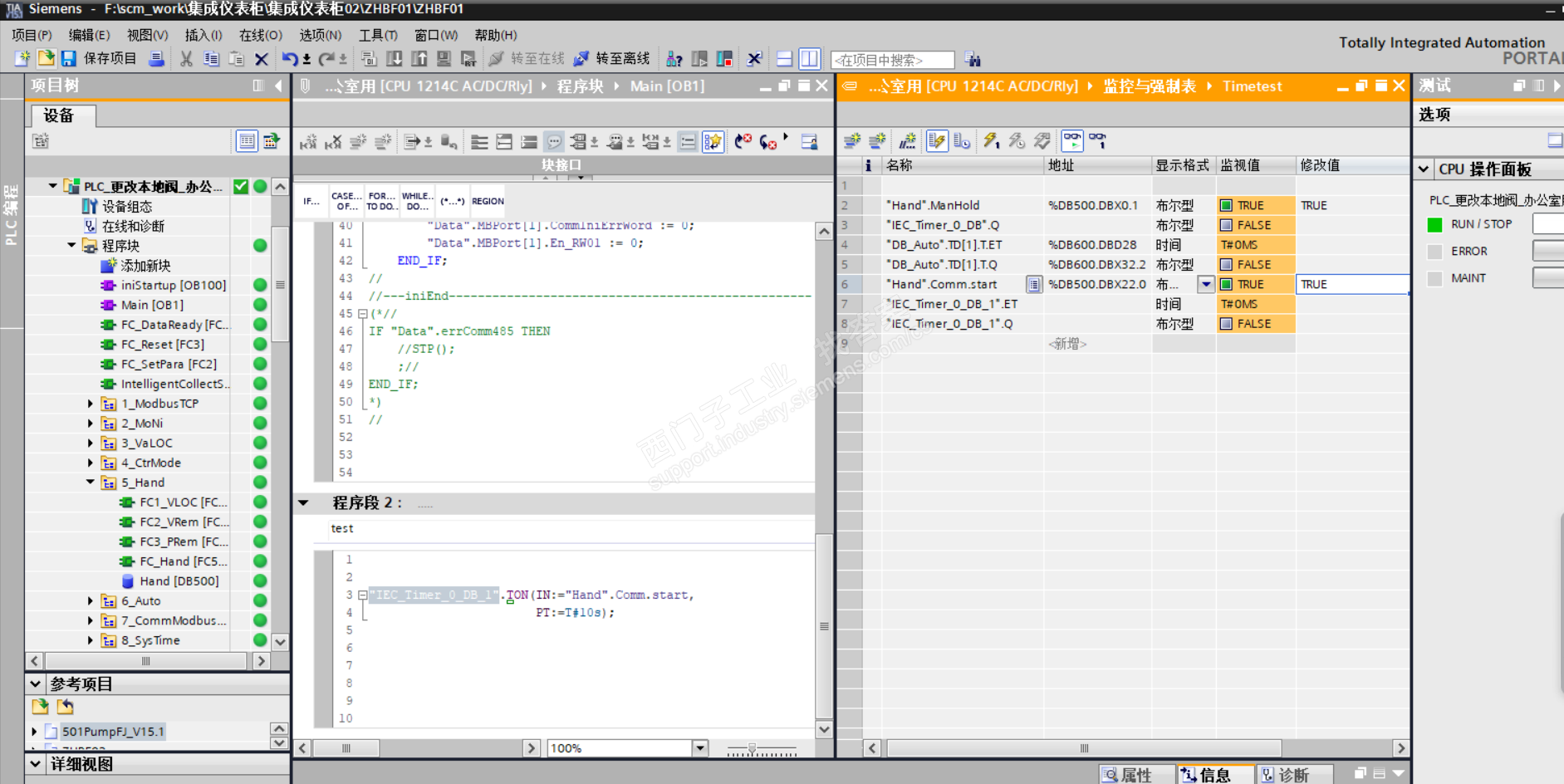Screen dimensions: 1564x784
Task: Open the 在线(O) Online menu
Action: pyautogui.click(x=260, y=35)
